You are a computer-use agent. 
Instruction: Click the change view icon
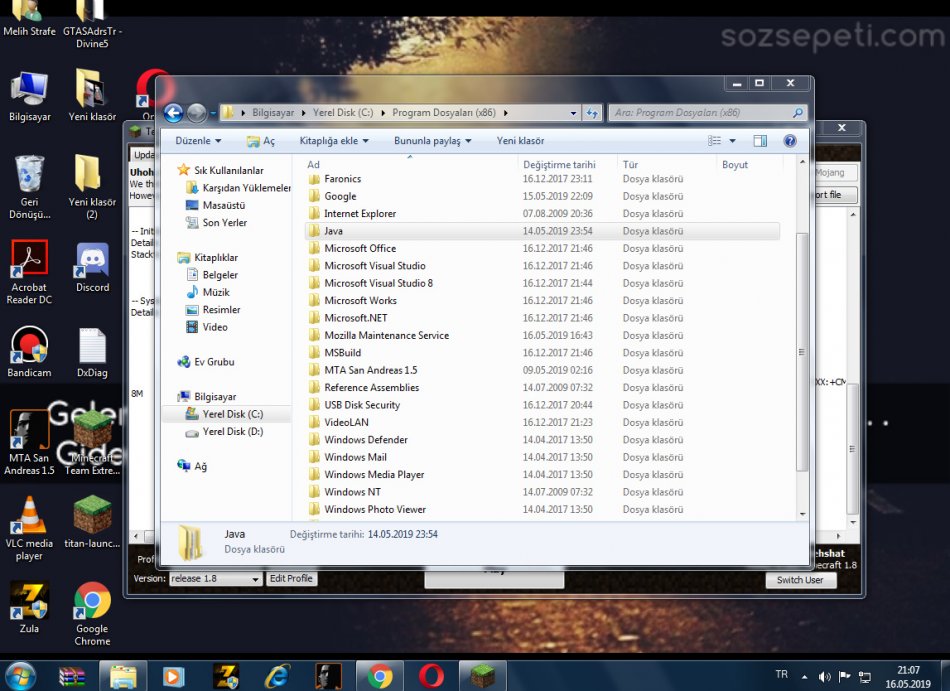(x=715, y=141)
